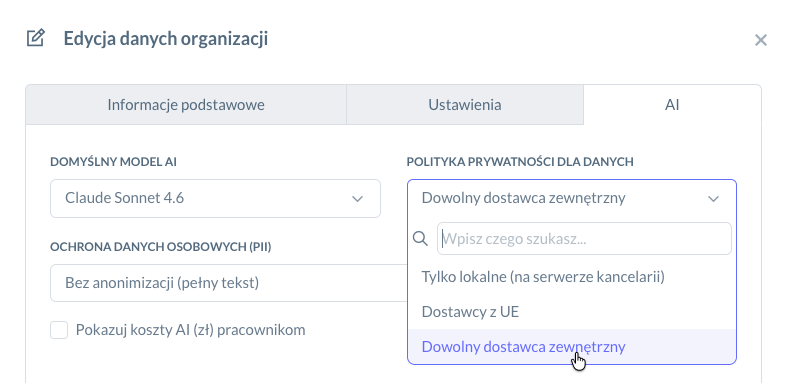The image size is (801, 383).
Task: Choose the Dostawcy z UE option
Action: tap(572, 312)
